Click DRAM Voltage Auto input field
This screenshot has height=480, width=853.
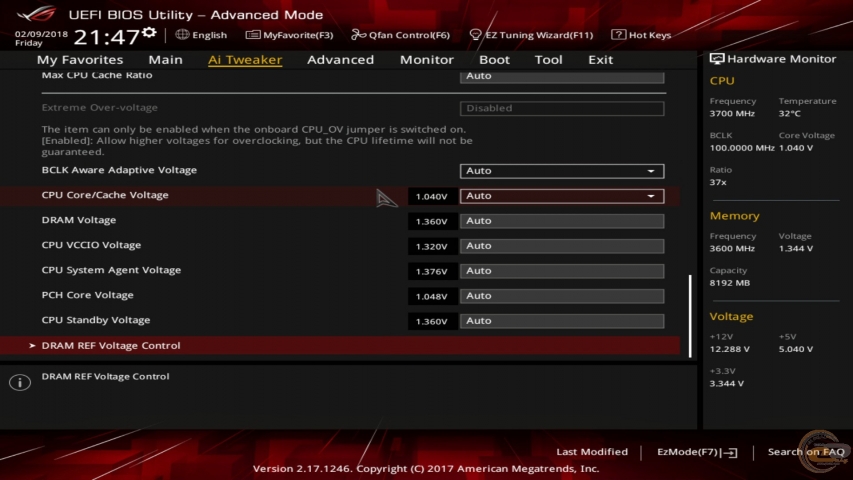[x=562, y=221]
